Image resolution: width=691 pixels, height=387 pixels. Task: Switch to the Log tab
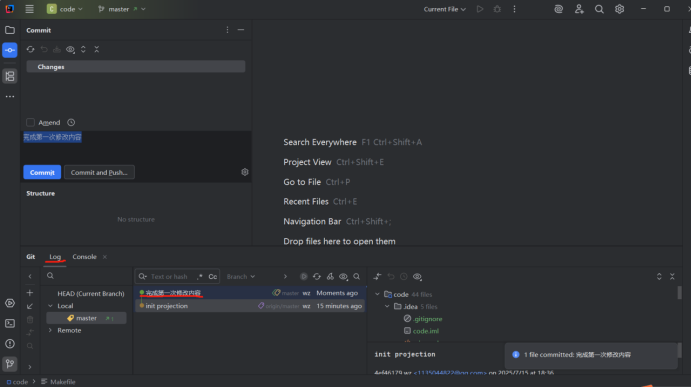pos(55,257)
